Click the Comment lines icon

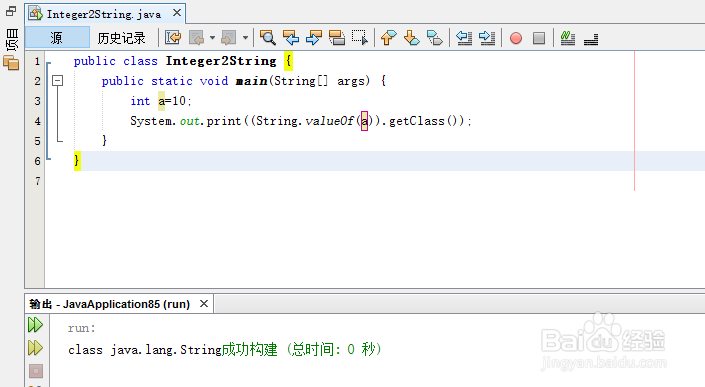point(568,38)
